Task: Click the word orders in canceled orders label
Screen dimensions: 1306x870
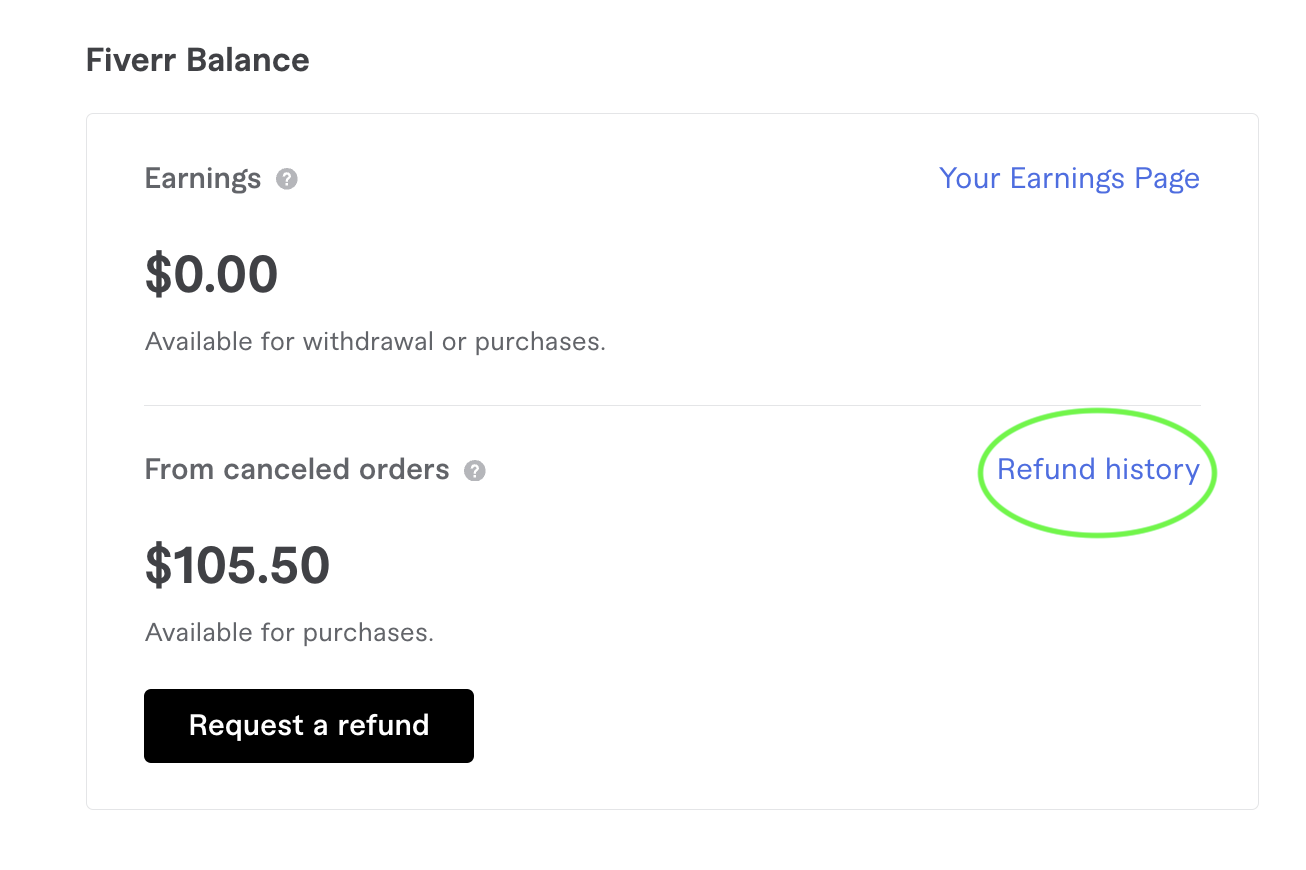Action: point(407,470)
